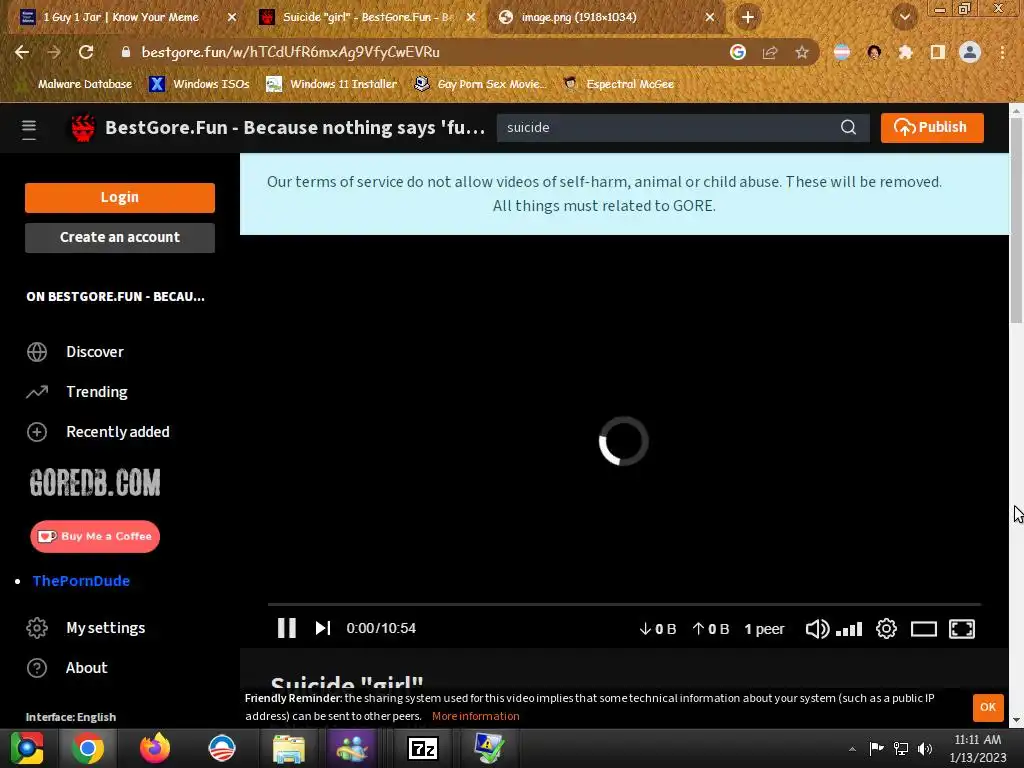Screen dimensions: 1024x768
Task: Adjust the volume level bars
Action: [849, 629]
